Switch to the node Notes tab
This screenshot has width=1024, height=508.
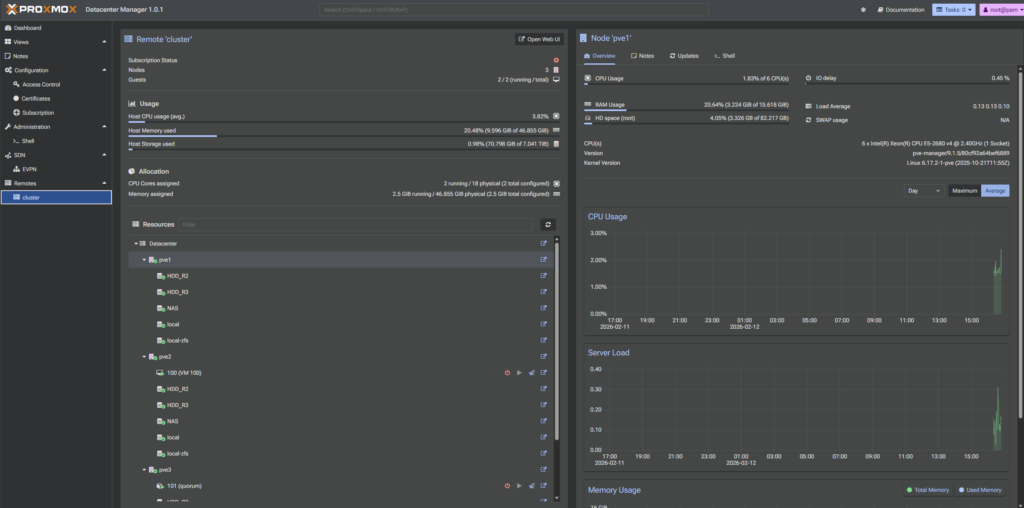pyautogui.click(x=643, y=56)
